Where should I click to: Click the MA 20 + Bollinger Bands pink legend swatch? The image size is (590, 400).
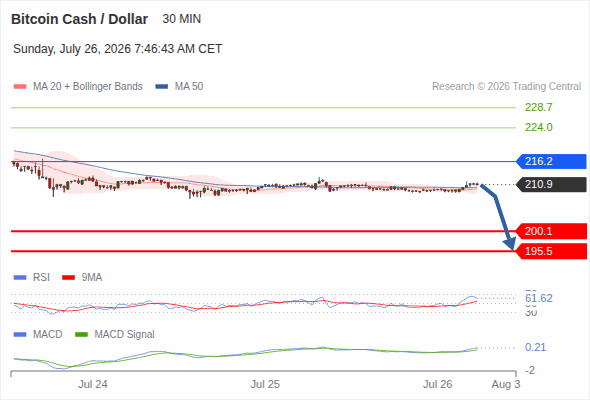pos(20,87)
